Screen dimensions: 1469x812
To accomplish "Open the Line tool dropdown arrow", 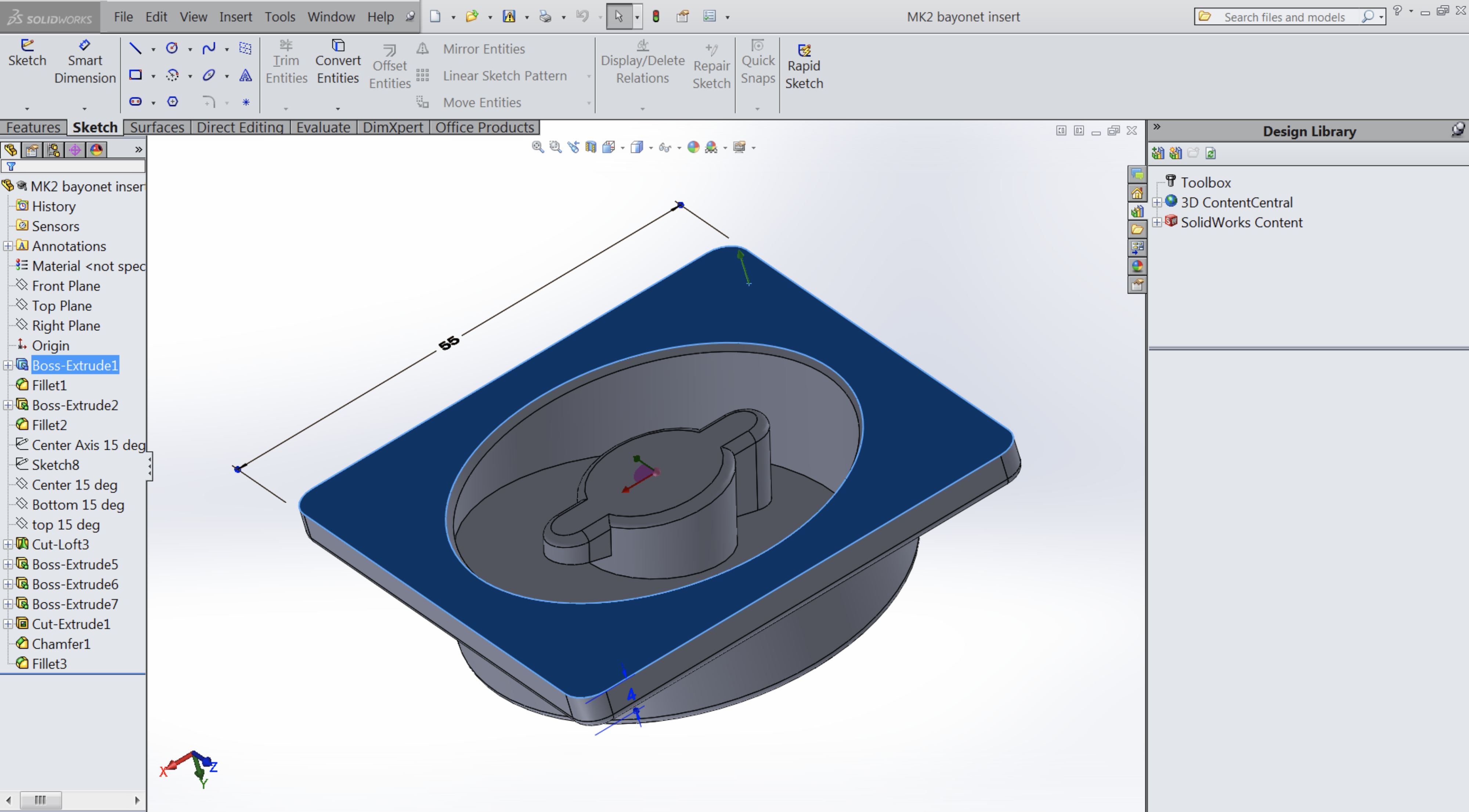I will point(154,50).
